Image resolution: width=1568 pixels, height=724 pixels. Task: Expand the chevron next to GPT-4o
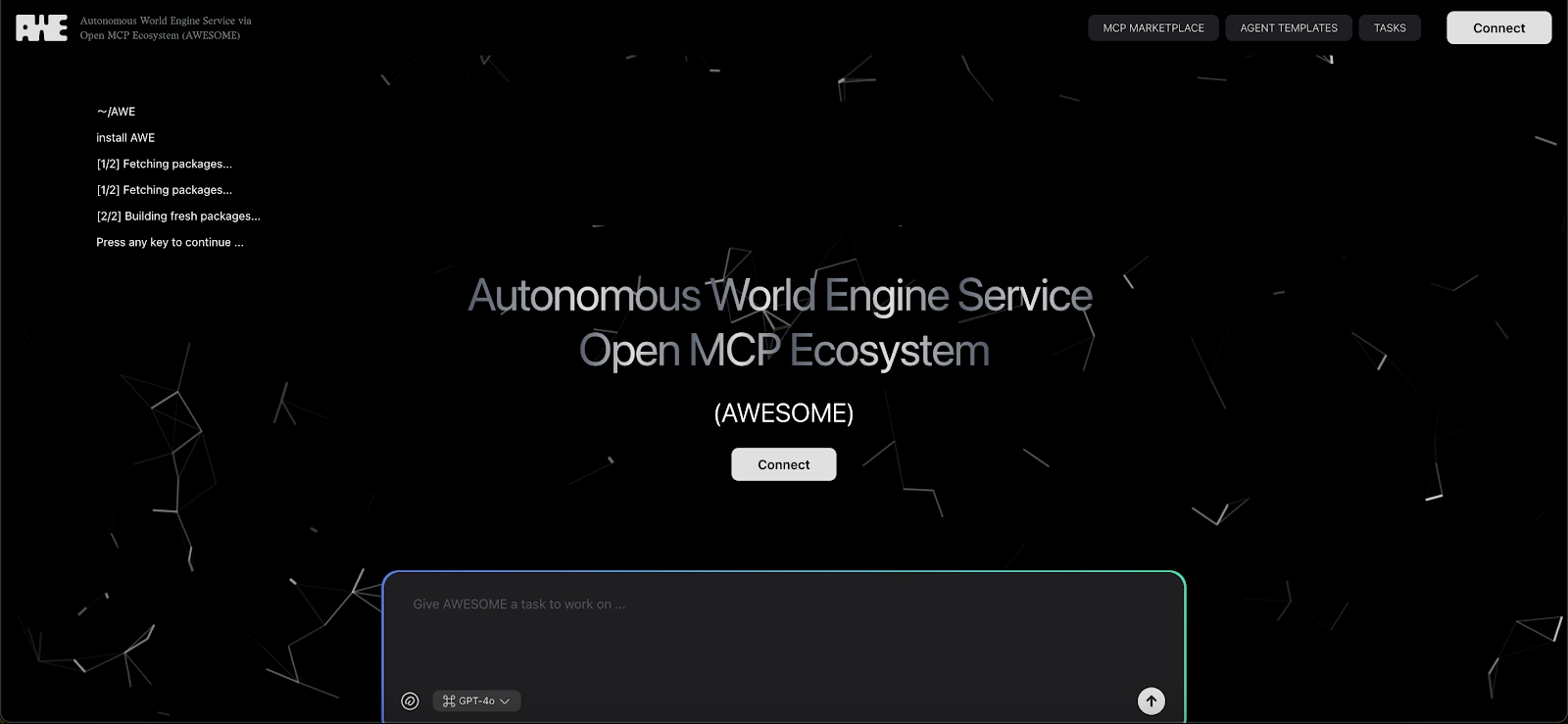pyautogui.click(x=506, y=701)
